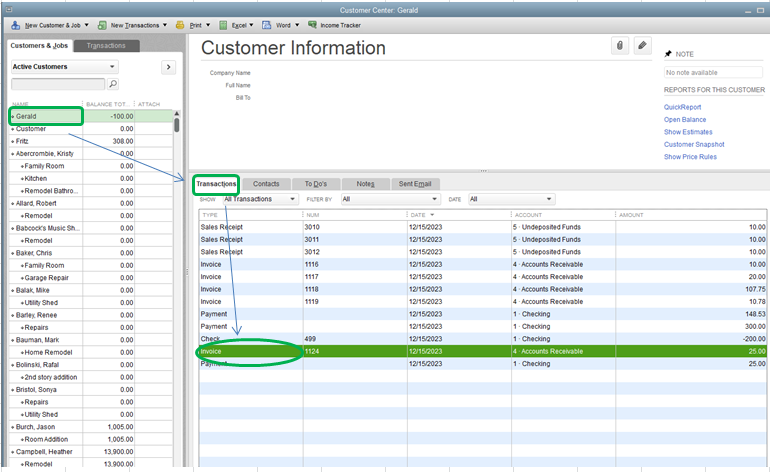Screen dimensions: 770x472
Task: Sort by DATE column header
Action: tap(459, 215)
